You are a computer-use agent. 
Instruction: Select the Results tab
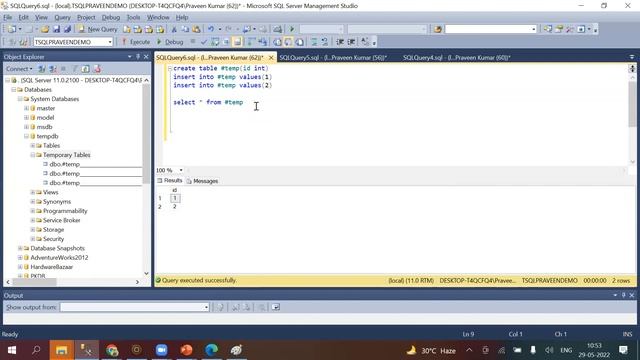169,180
